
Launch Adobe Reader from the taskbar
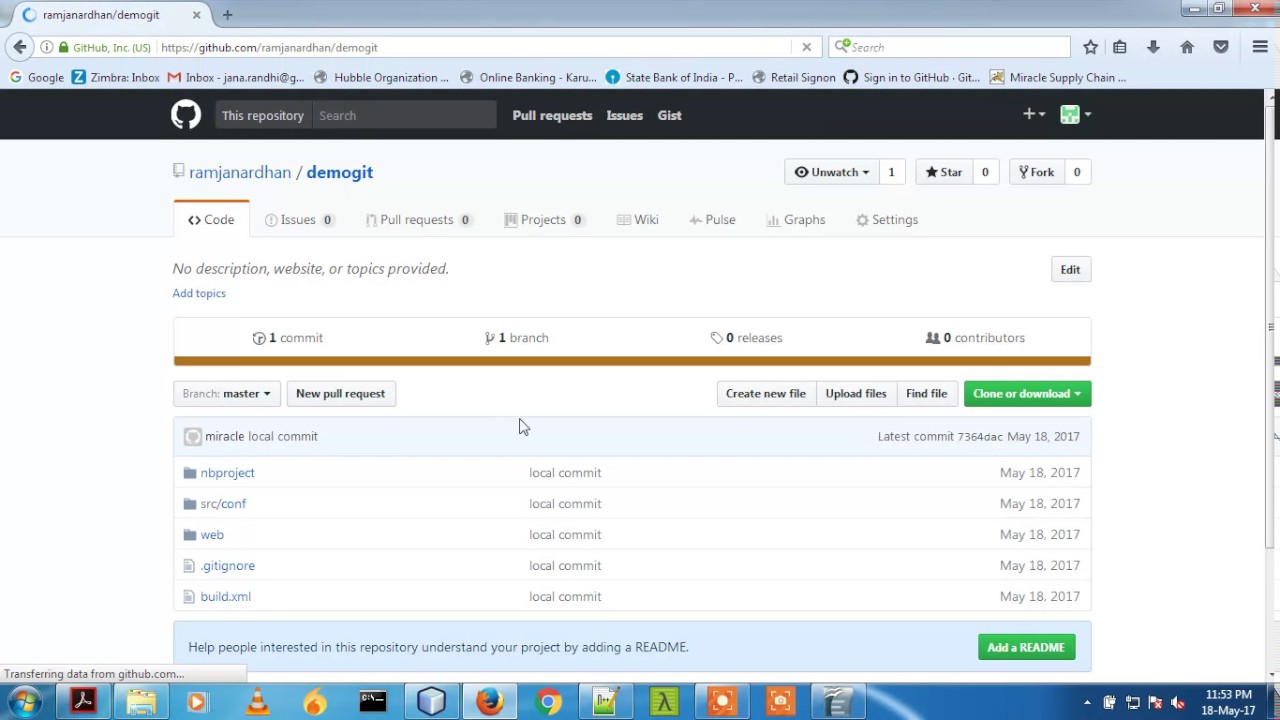coord(83,702)
